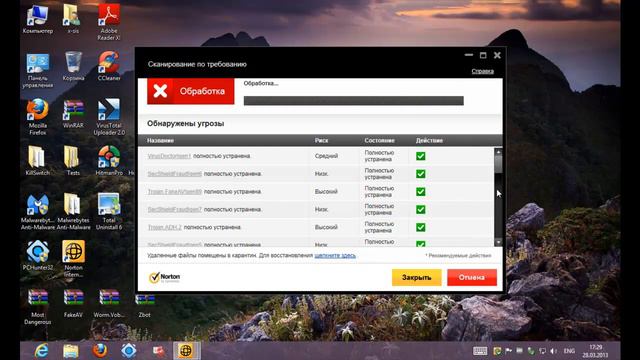Uncheck the action box for VirusDoctor!gen1
640x360 pixels.
click(420, 156)
